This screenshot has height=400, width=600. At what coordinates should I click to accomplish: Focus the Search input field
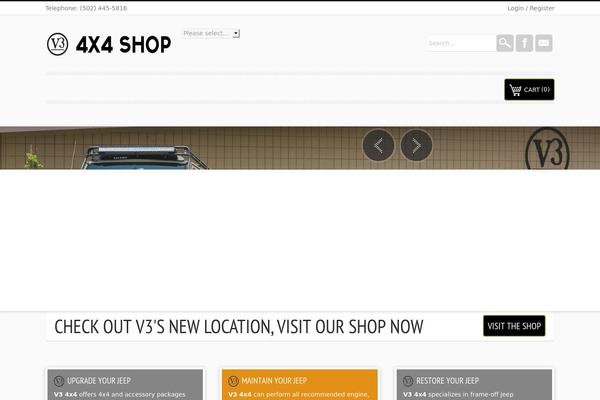461,43
